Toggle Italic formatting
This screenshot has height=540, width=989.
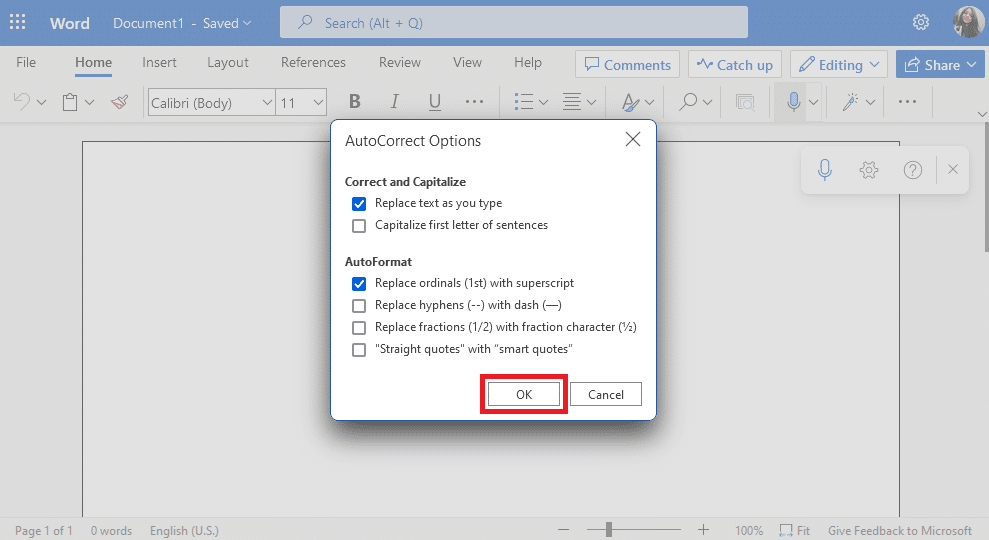[x=394, y=102]
